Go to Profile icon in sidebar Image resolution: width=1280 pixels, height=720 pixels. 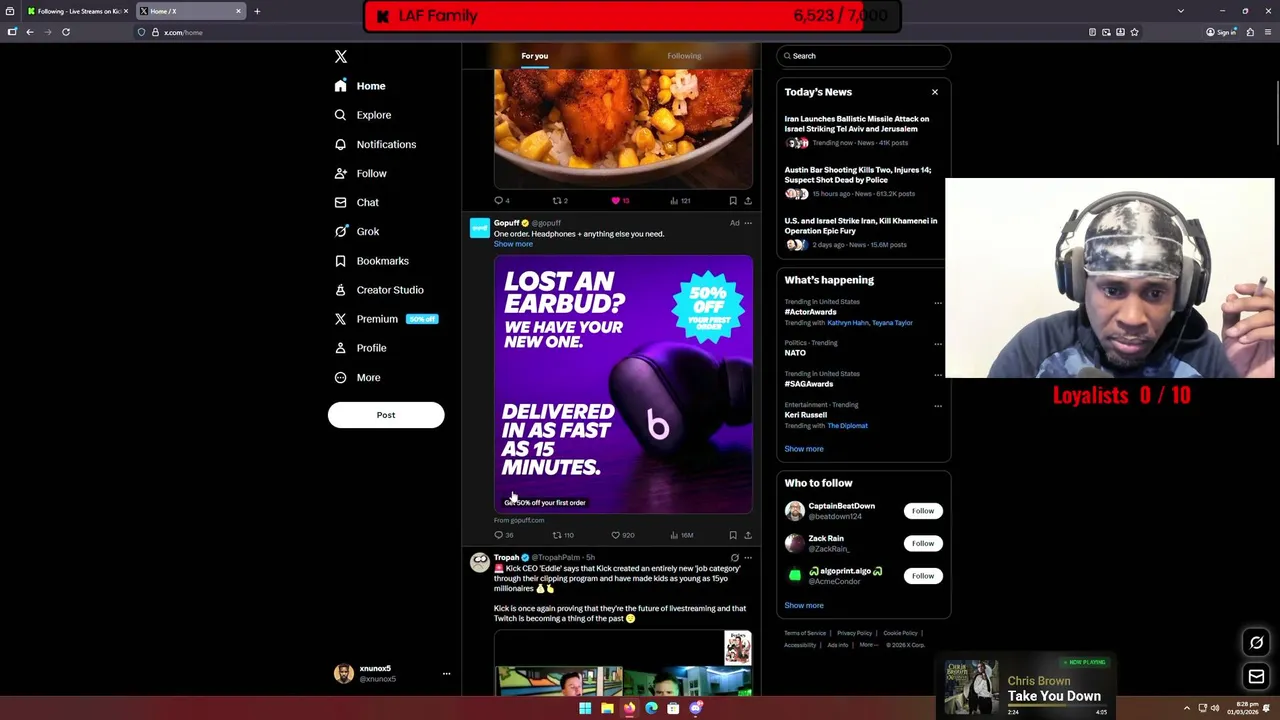(x=341, y=348)
